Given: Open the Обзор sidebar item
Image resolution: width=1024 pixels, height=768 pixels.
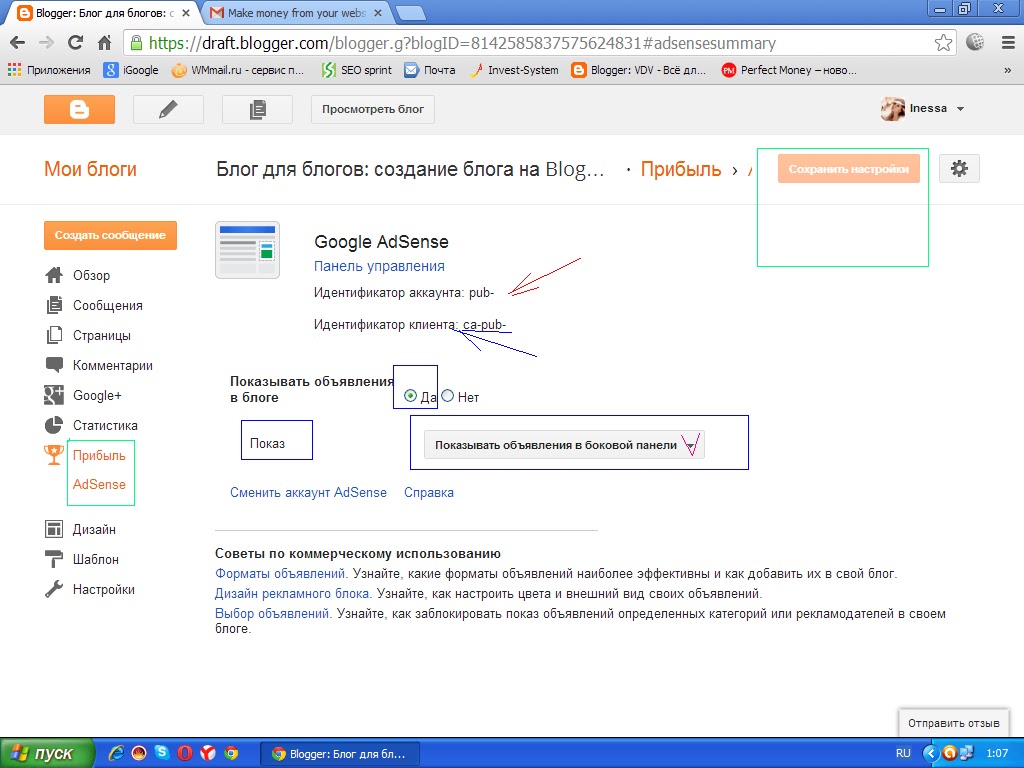Looking at the screenshot, I should click(x=91, y=276).
